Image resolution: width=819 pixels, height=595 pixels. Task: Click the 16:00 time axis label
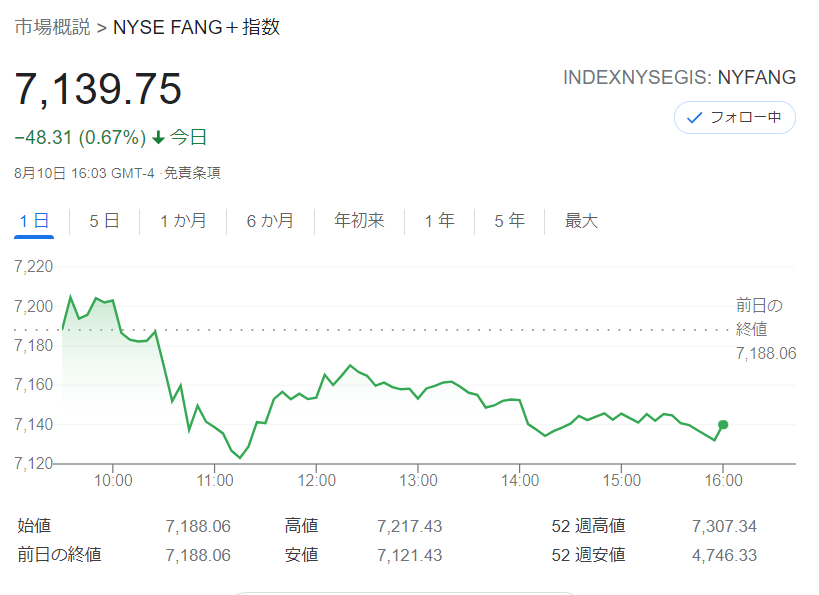pos(723,480)
